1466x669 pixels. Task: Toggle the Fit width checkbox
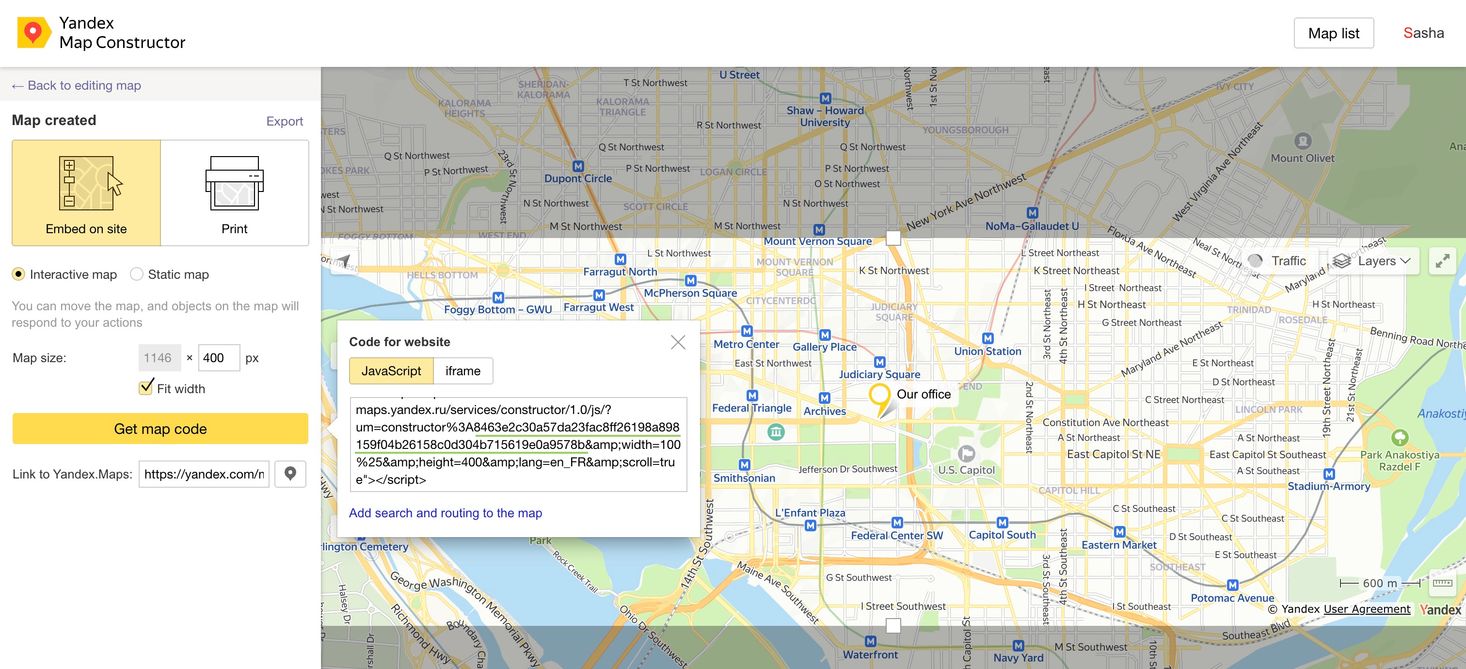[x=147, y=388]
